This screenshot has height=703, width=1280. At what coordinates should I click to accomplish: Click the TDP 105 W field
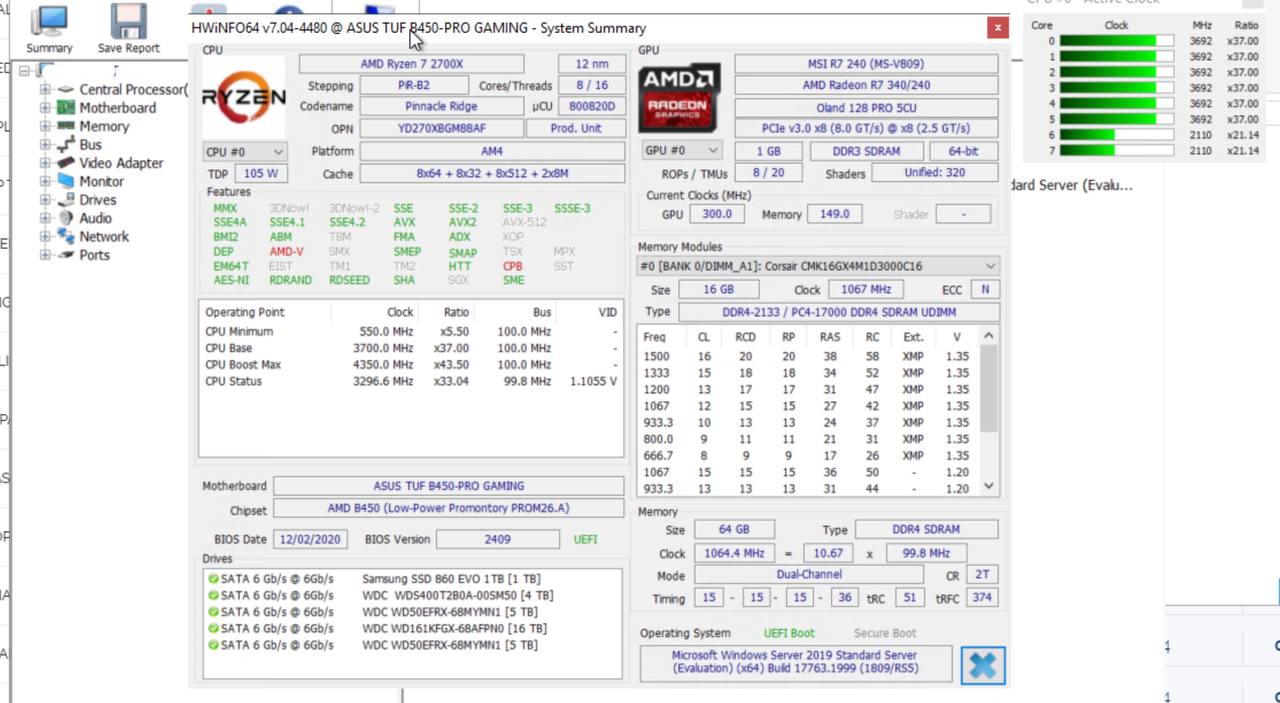tap(261, 173)
